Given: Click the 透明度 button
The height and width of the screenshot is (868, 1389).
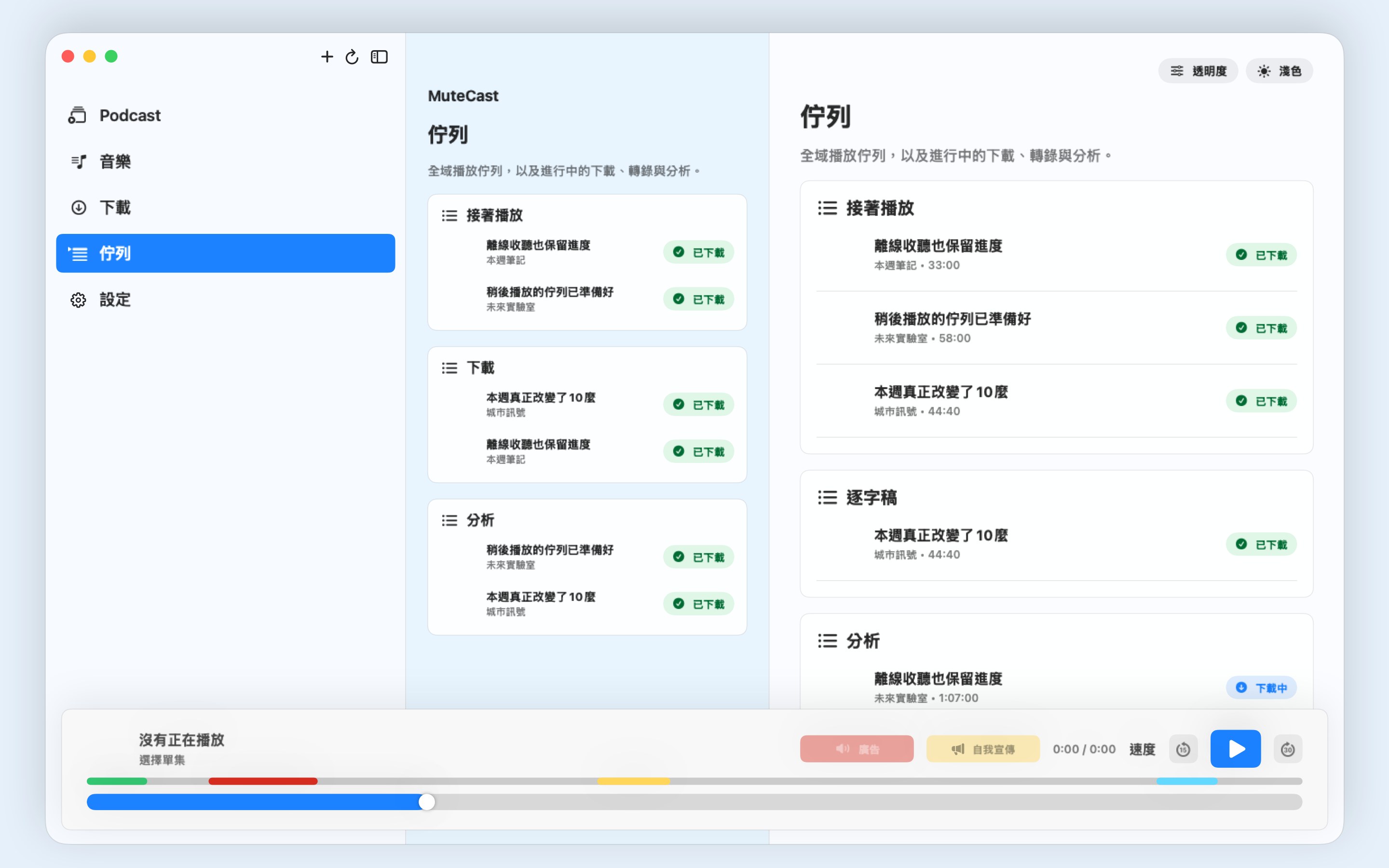Looking at the screenshot, I should (1198, 70).
